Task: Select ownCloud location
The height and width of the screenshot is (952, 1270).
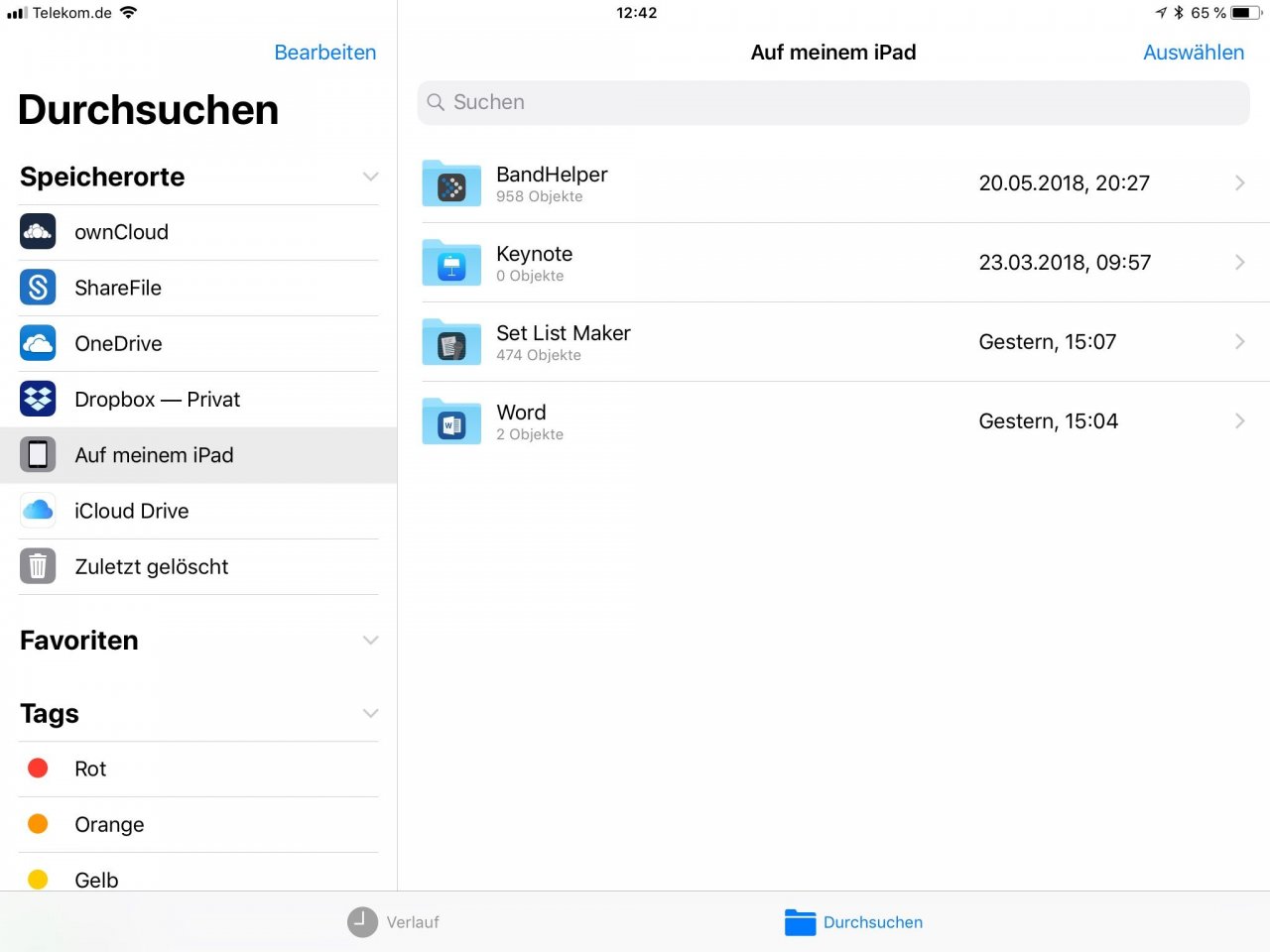Action: click(198, 232)
